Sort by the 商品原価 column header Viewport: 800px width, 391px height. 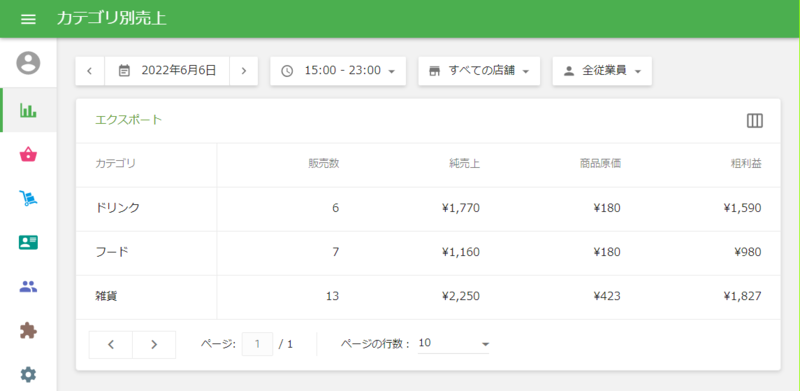pos(601,164)
